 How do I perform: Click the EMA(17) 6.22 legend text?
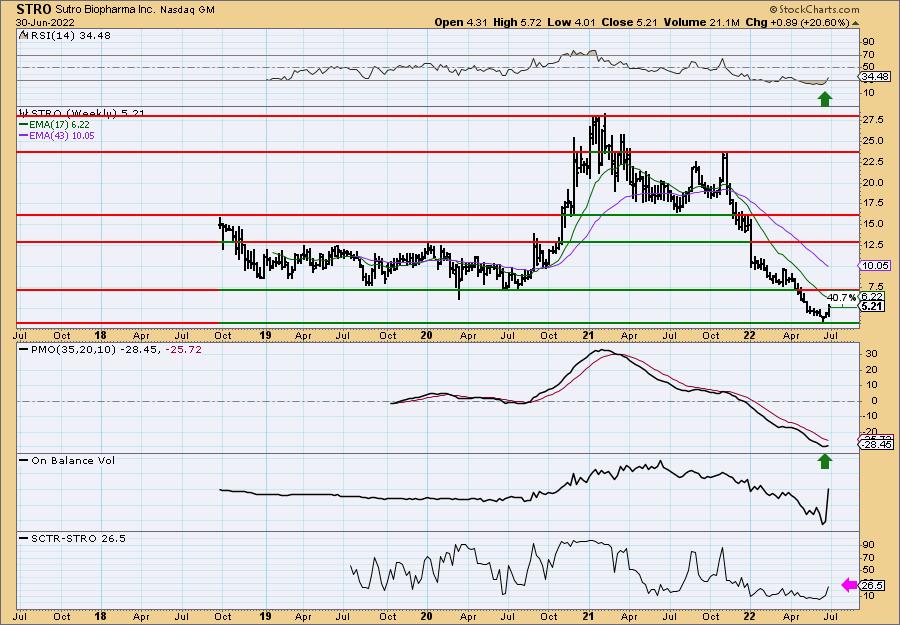click(60, 125)
